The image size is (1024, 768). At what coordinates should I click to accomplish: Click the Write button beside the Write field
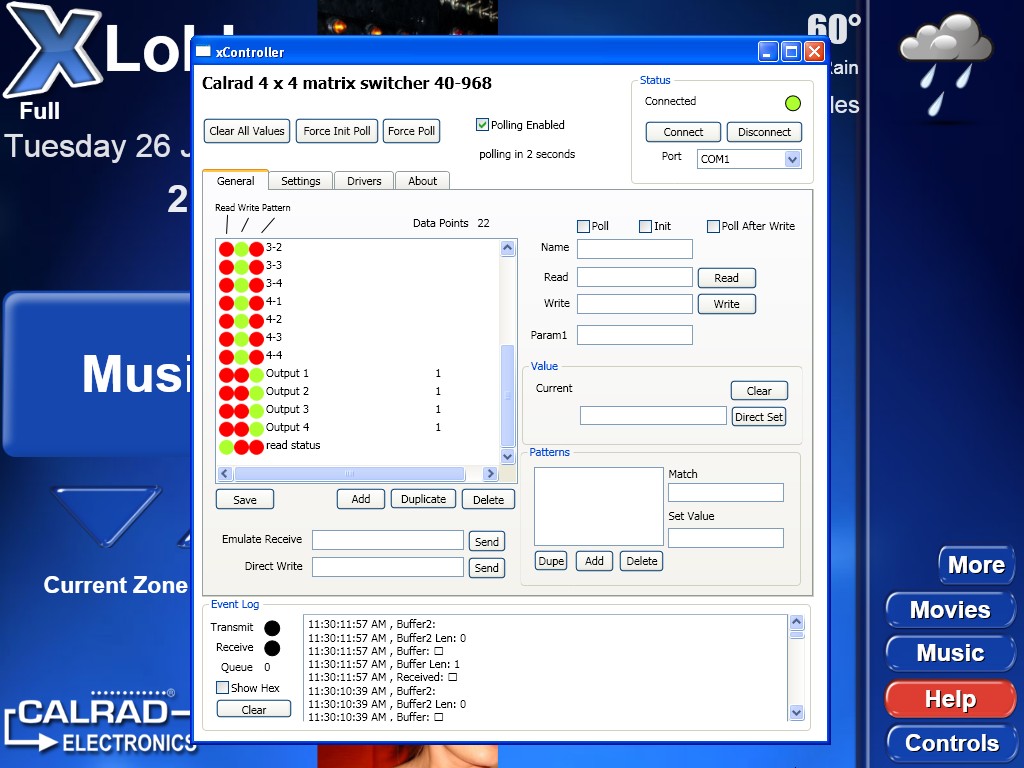pos(726,304)
